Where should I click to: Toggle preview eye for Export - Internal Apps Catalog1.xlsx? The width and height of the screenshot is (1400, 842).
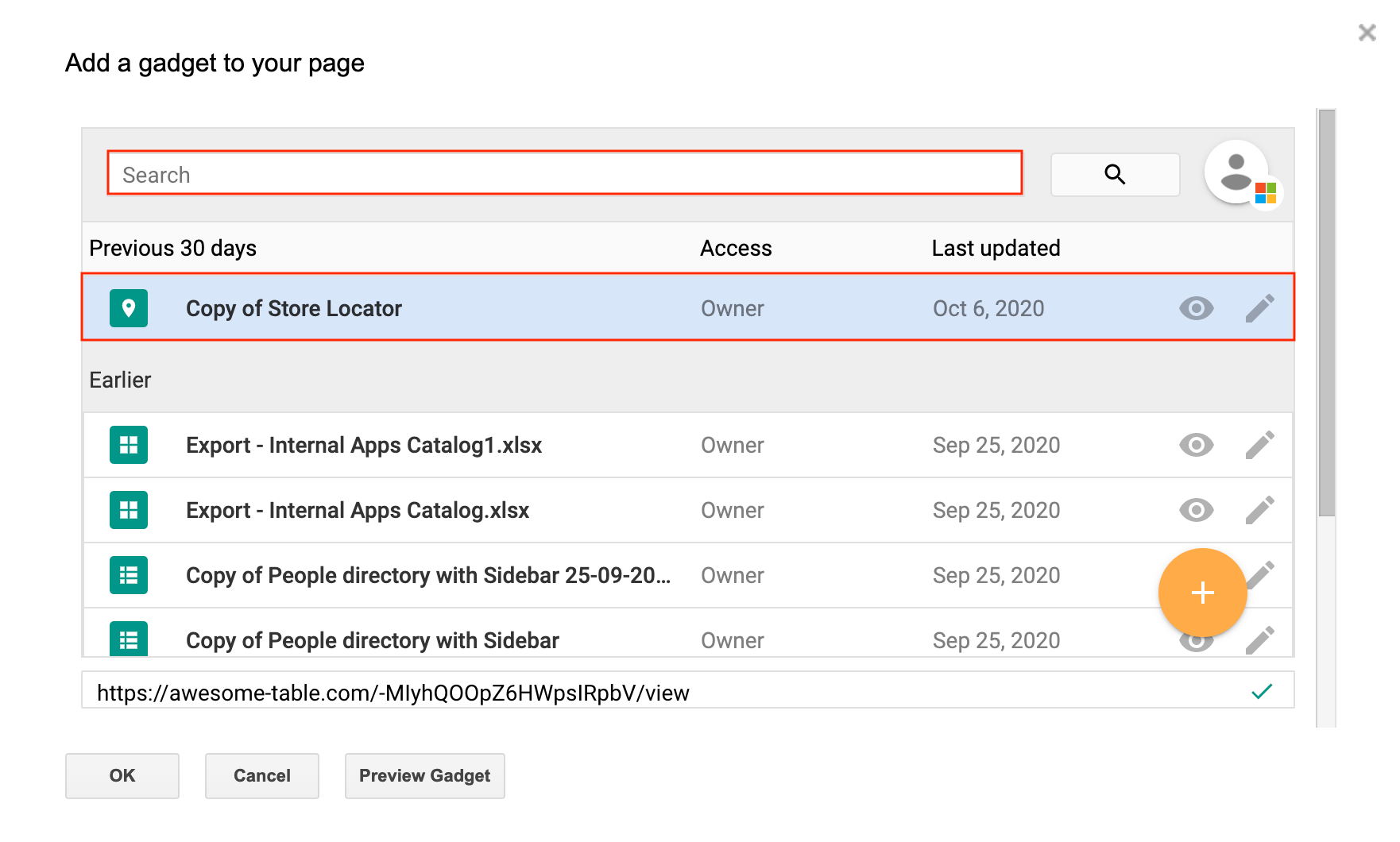[x=1195, y=445]
